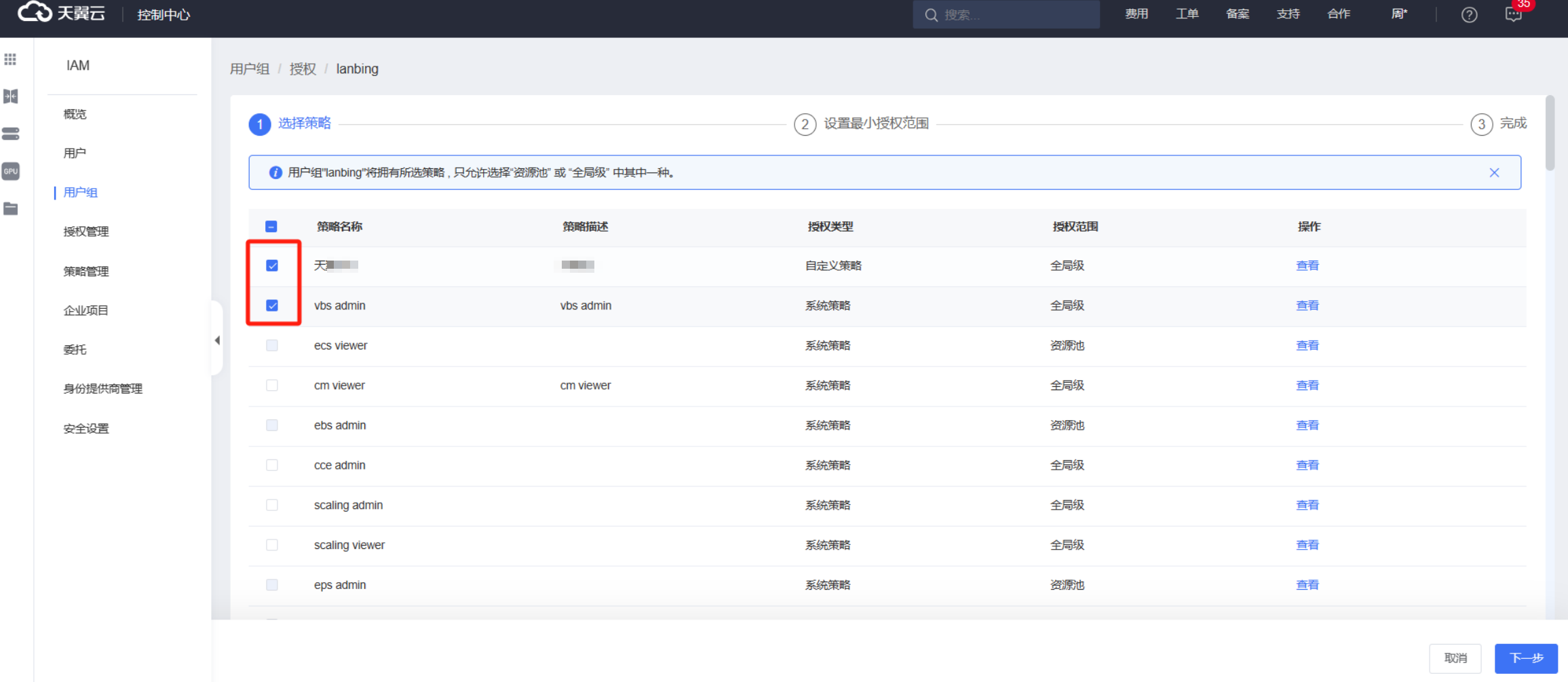
Task: Dismiss the blue info notice banner
Action: pos(1494,172)
